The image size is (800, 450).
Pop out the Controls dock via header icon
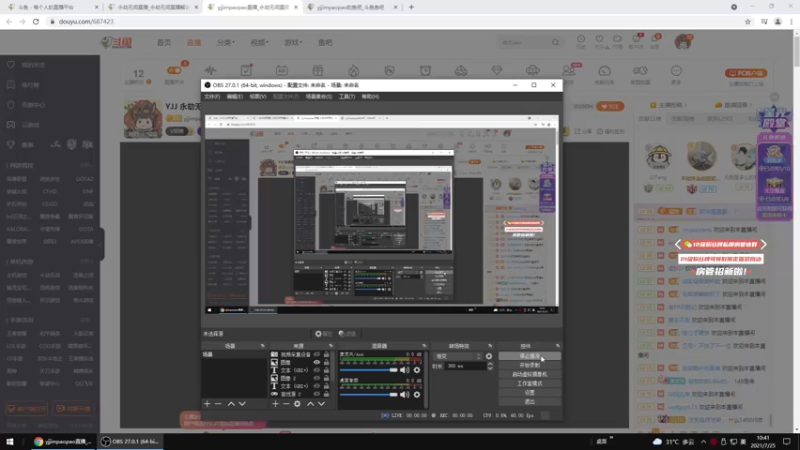tap(557, 346)
